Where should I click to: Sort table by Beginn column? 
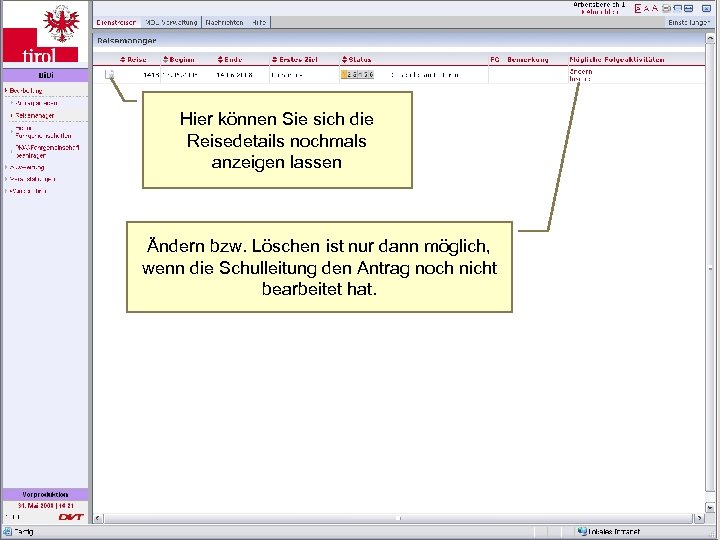179,60
